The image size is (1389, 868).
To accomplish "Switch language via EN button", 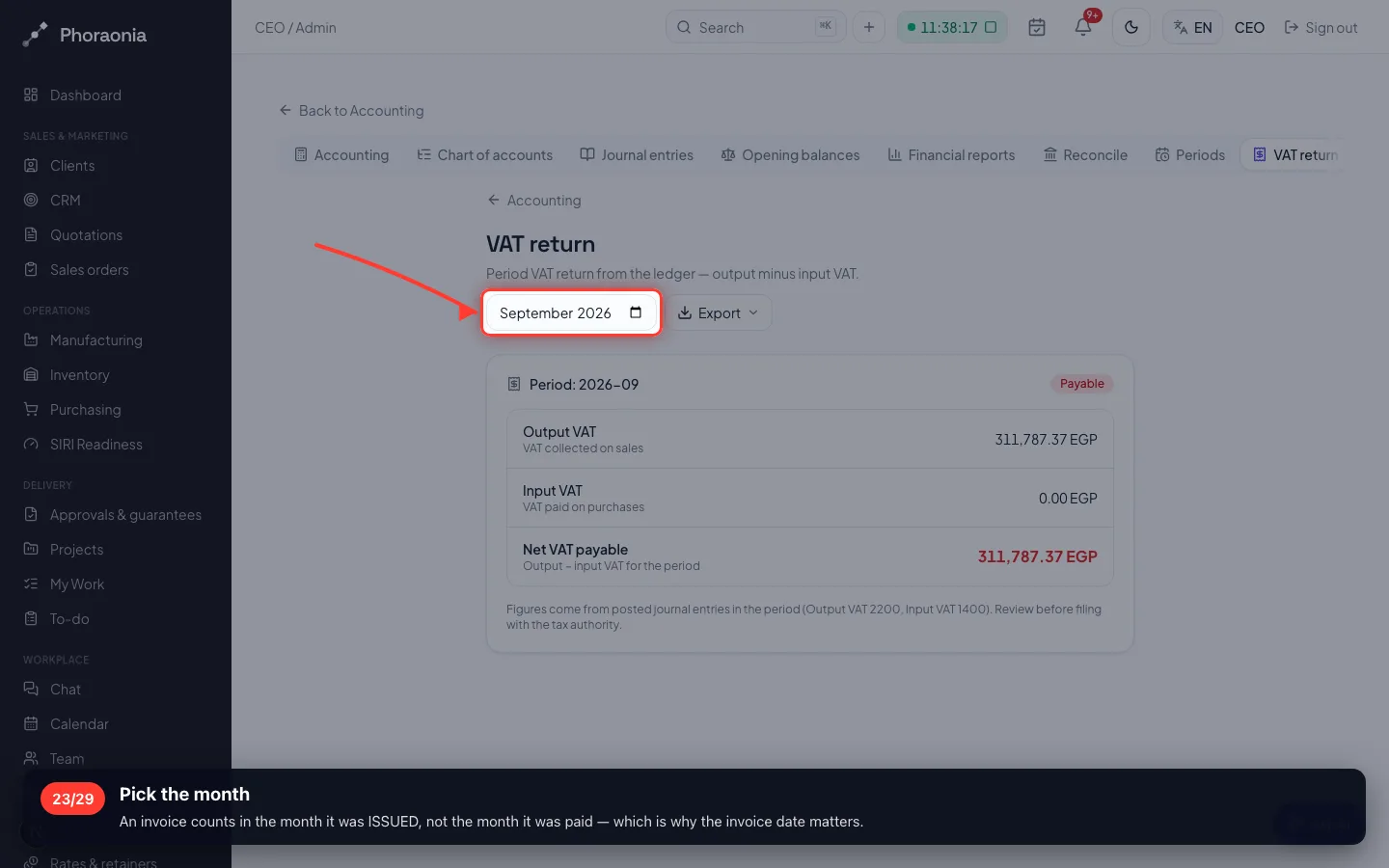I will pyautogui.click(x=1192, y=27).
